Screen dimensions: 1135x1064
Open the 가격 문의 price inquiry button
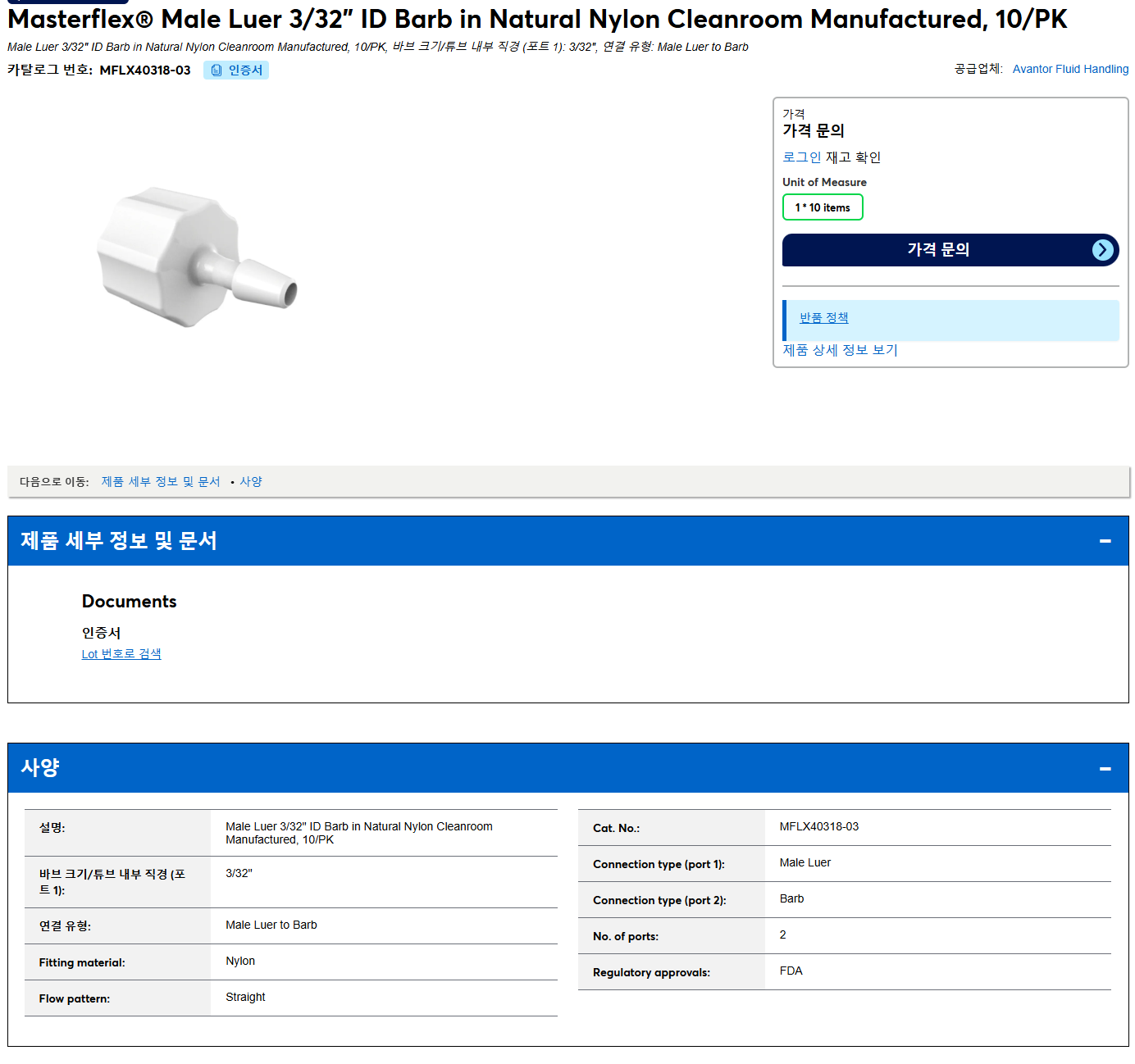pyautogui.click(x=950, y=250)
